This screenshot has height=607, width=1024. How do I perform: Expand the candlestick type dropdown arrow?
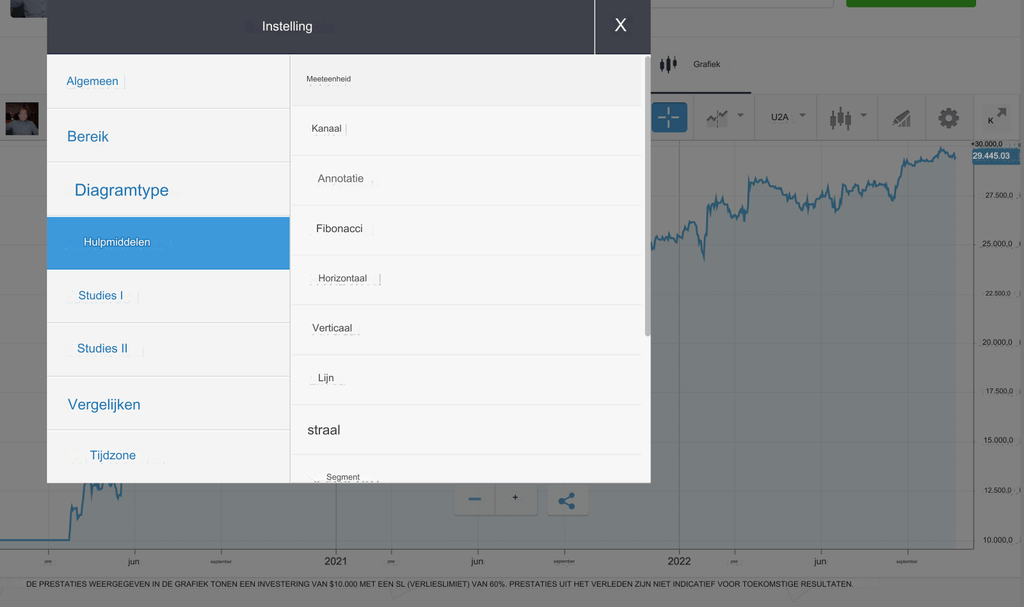(863, 115)
